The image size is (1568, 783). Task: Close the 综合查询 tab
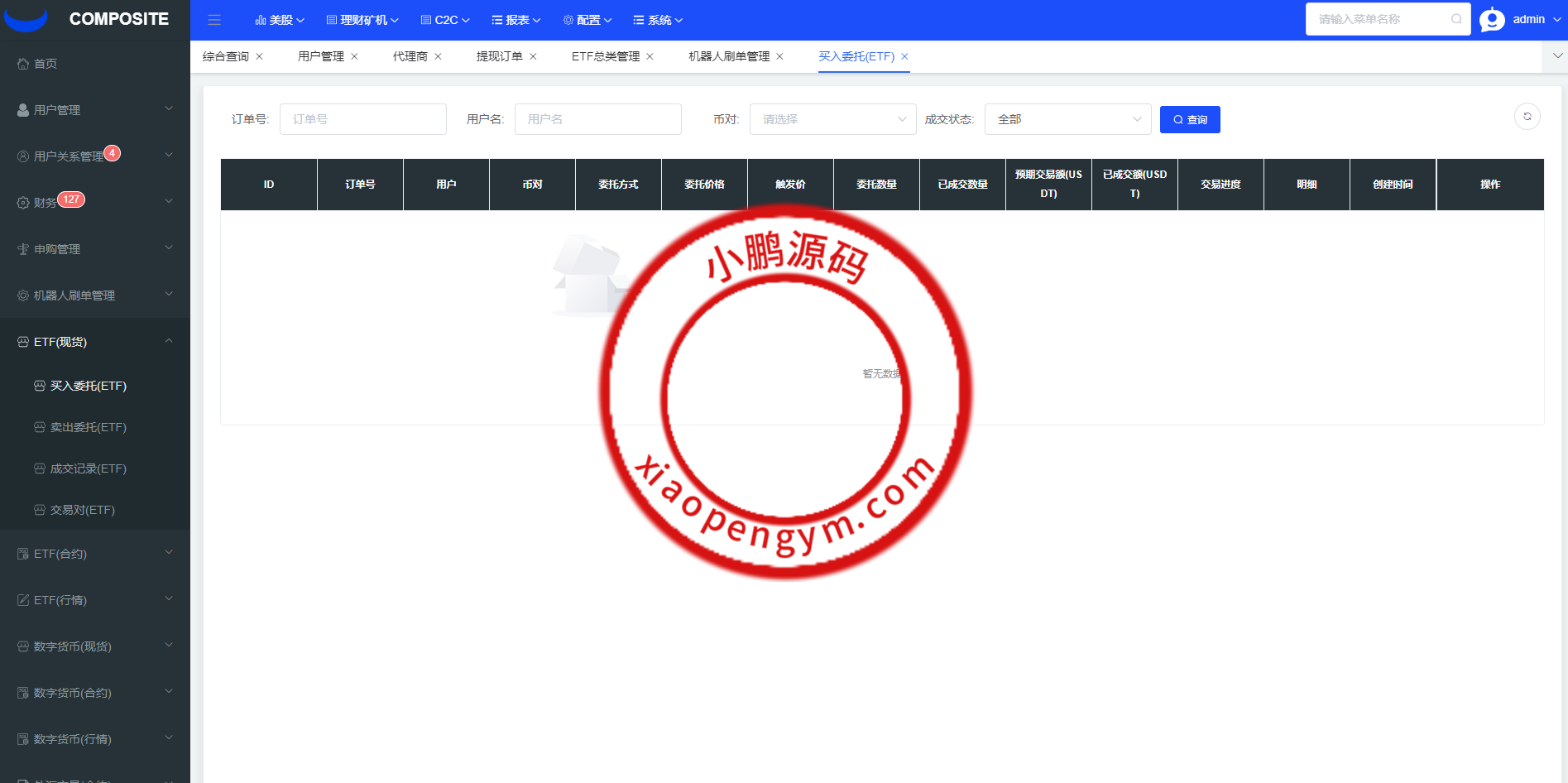[259, 56]
